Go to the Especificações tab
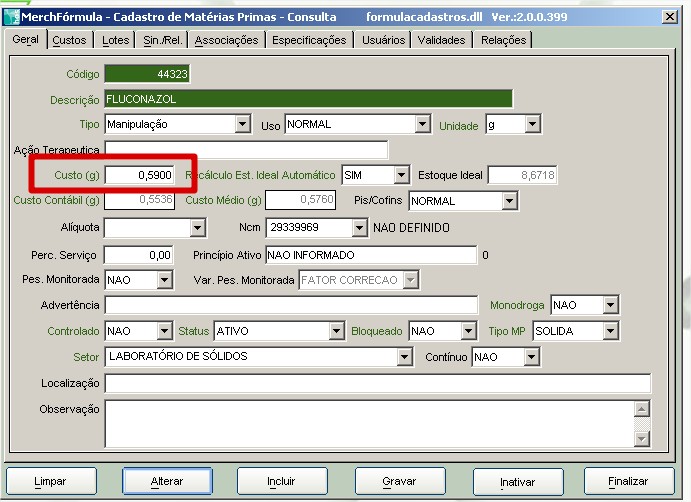 coord(309,40)
